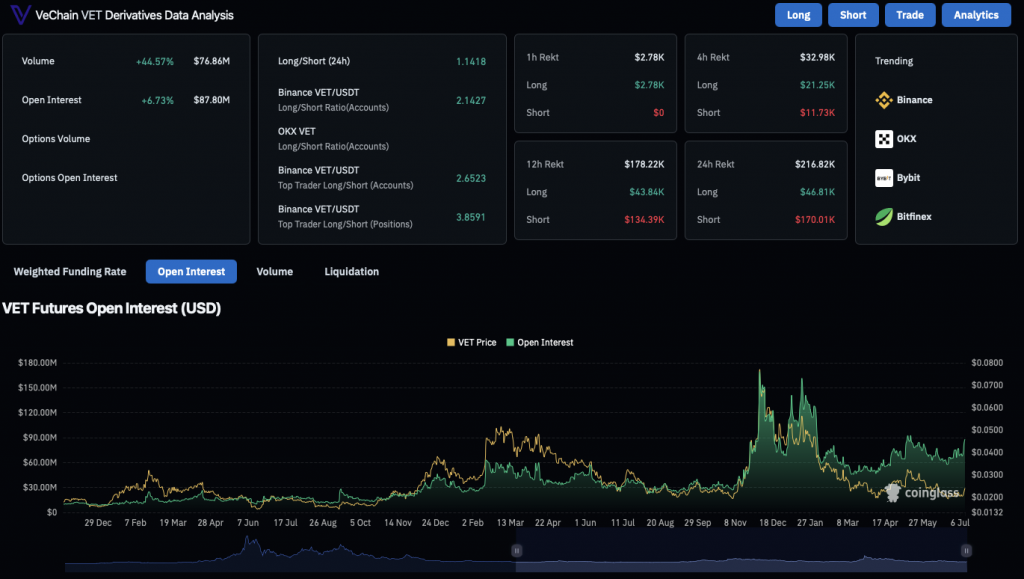Viewport: 1024px width, 579px height.
Task: Switch to Weighted Funding Rate tab
Action: click(70, 272)
